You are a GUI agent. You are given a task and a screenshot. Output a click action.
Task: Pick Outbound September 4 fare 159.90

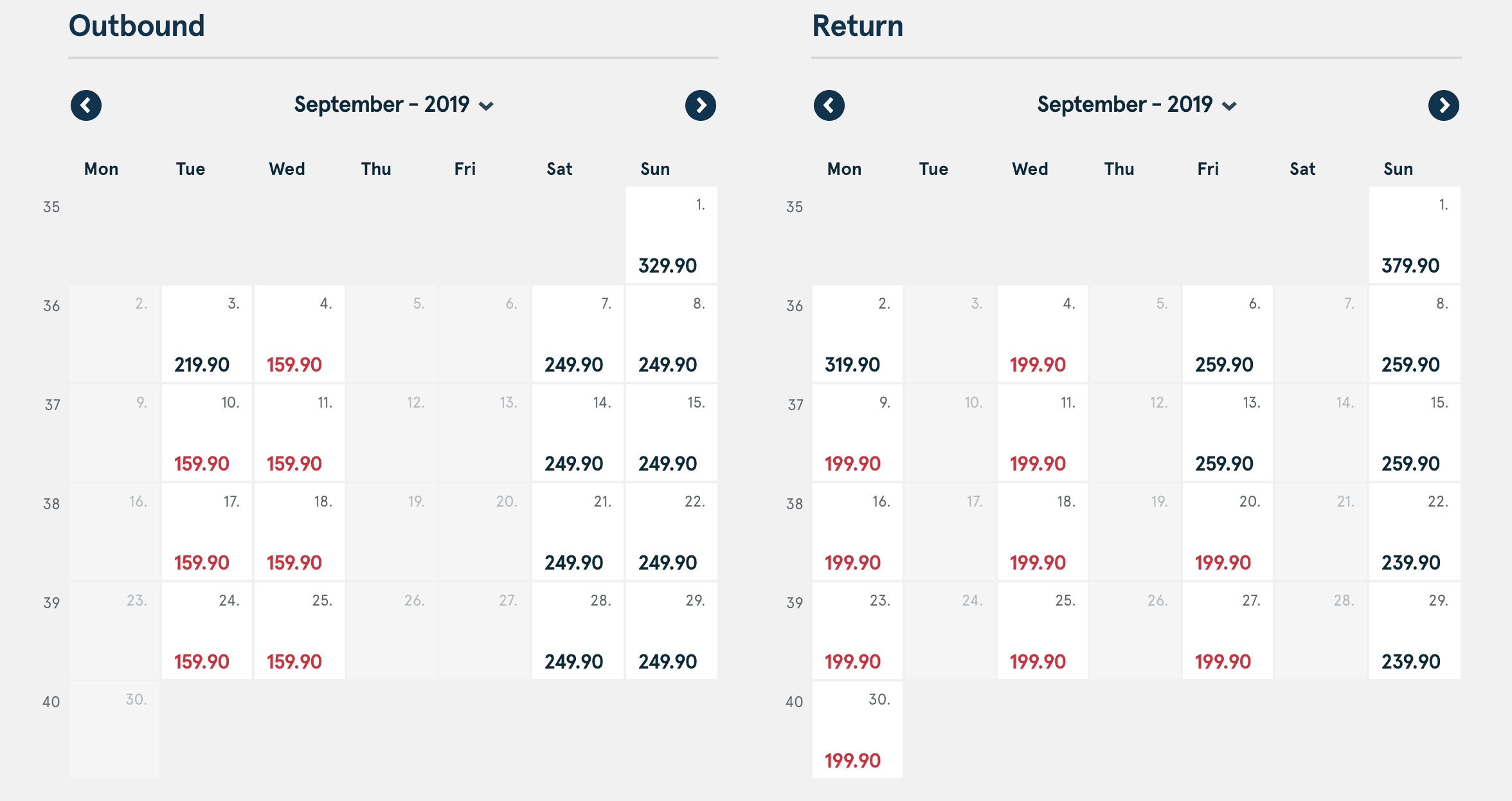pyautogui.click(x=299, y=334)
